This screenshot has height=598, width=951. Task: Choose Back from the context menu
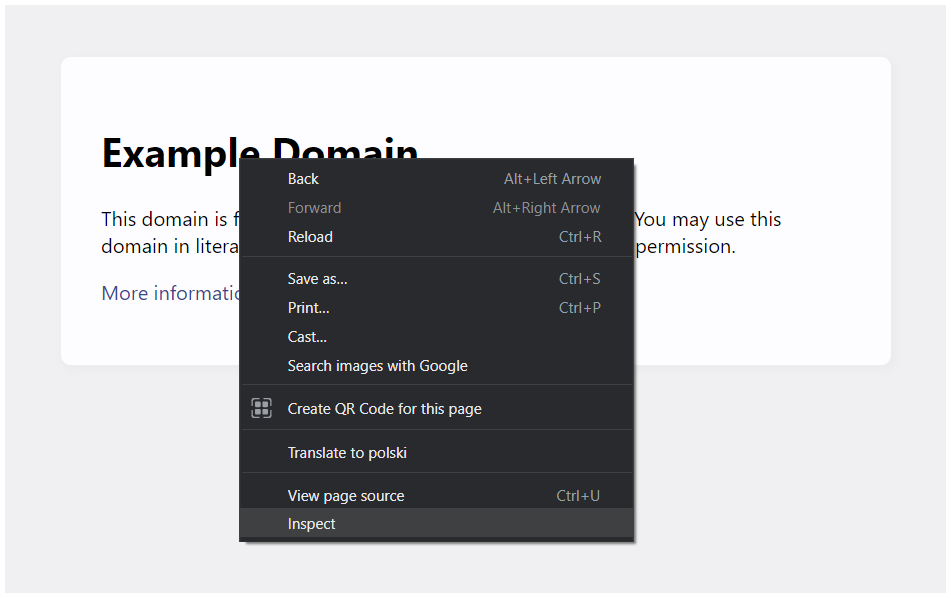436,179
